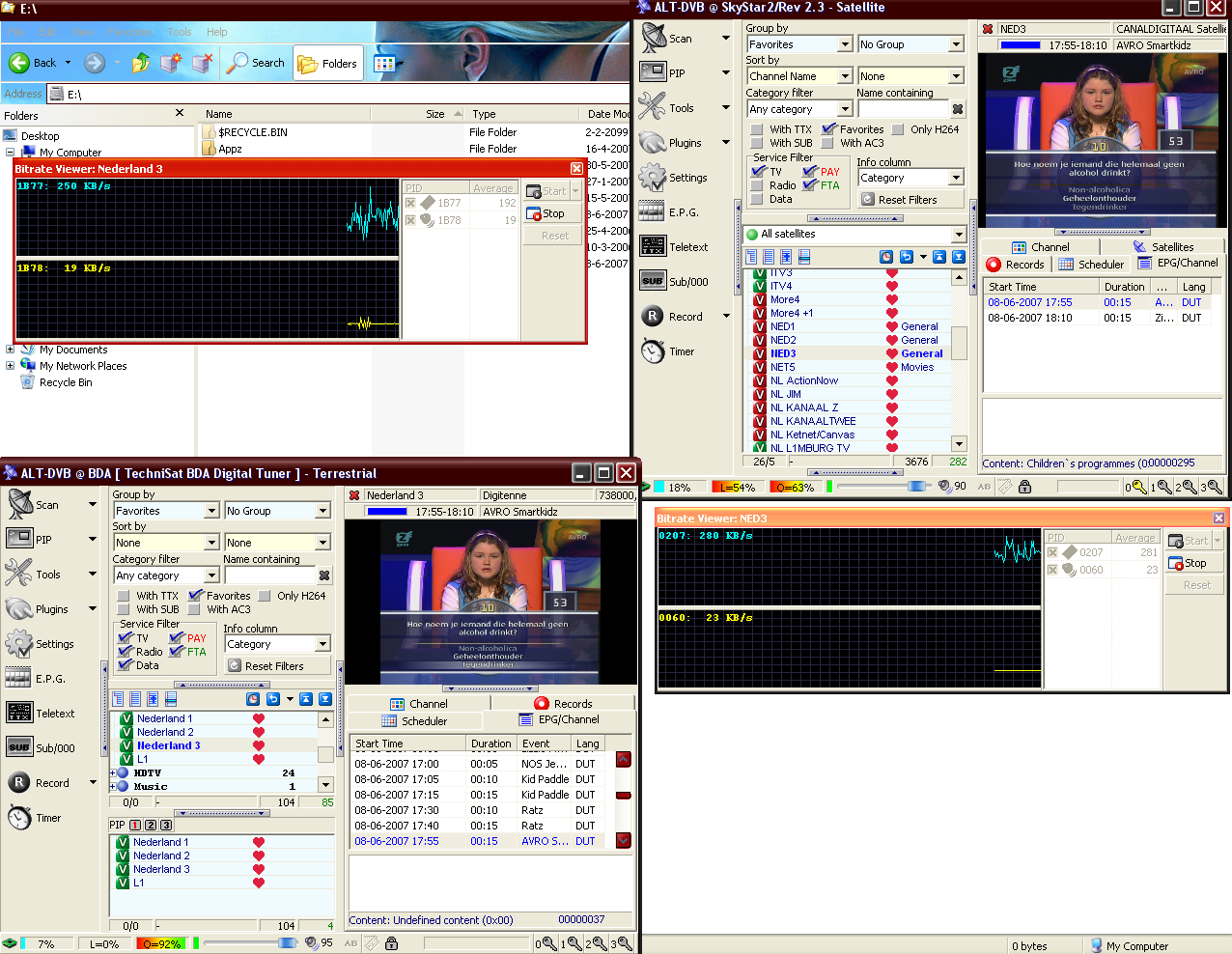Click the blue undo arrow above Terrestrial channel list
Viewport: 1232px width, 954px height.
point(272,699)
